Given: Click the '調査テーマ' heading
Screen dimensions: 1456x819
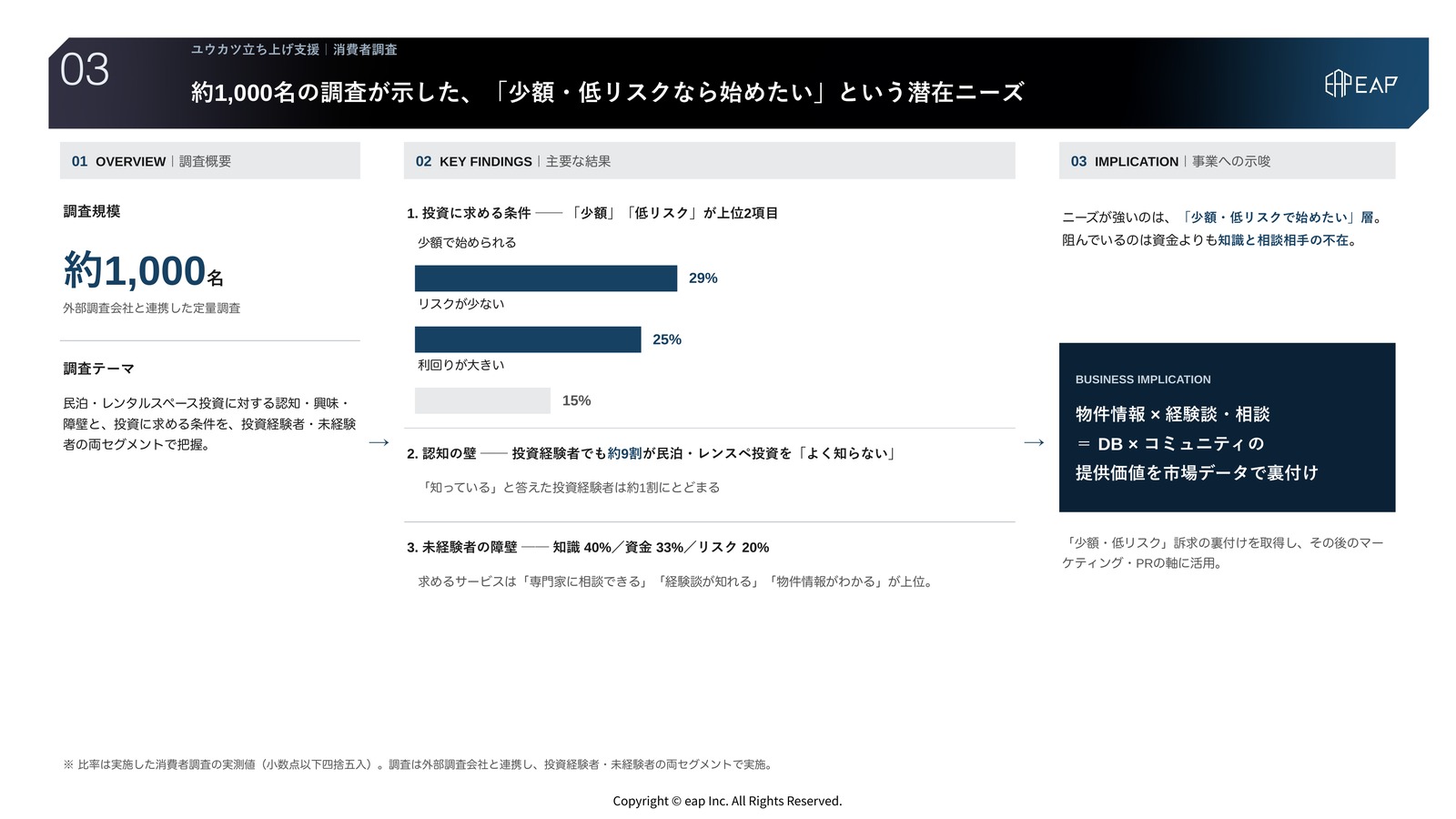Looking at the screenshot, I should pos(99,369).
